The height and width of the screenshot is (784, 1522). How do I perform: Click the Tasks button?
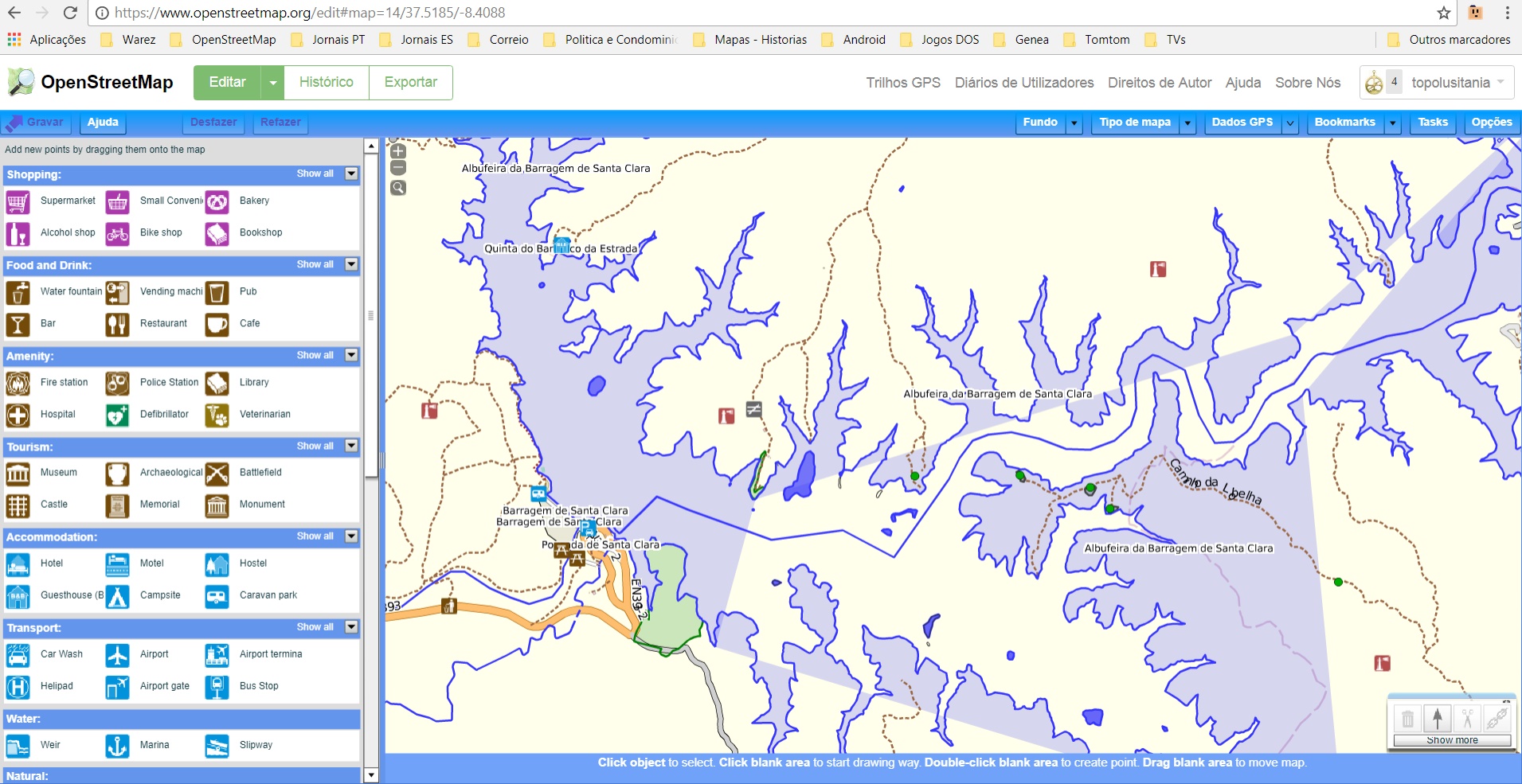[1433, 123]
